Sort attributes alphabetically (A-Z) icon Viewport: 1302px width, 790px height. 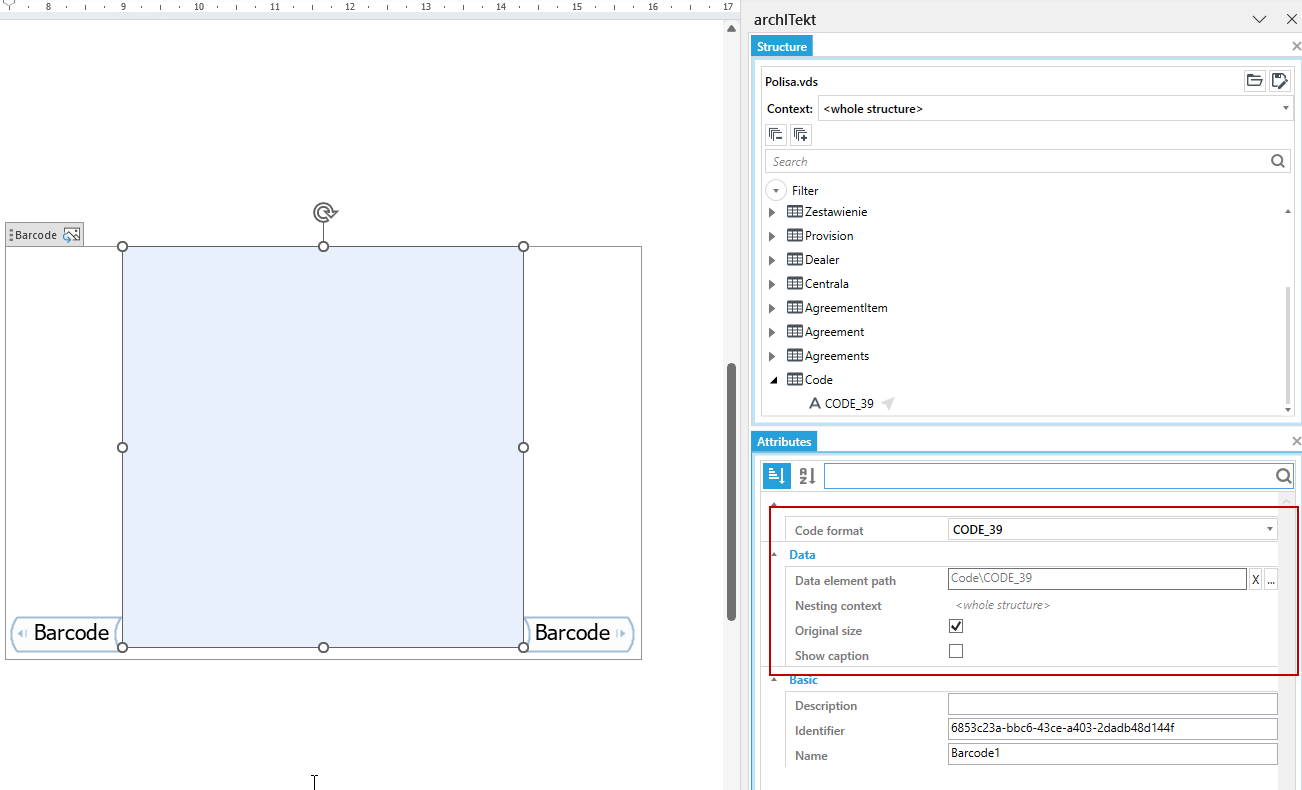pyautogui.click(x=807, y=476)
